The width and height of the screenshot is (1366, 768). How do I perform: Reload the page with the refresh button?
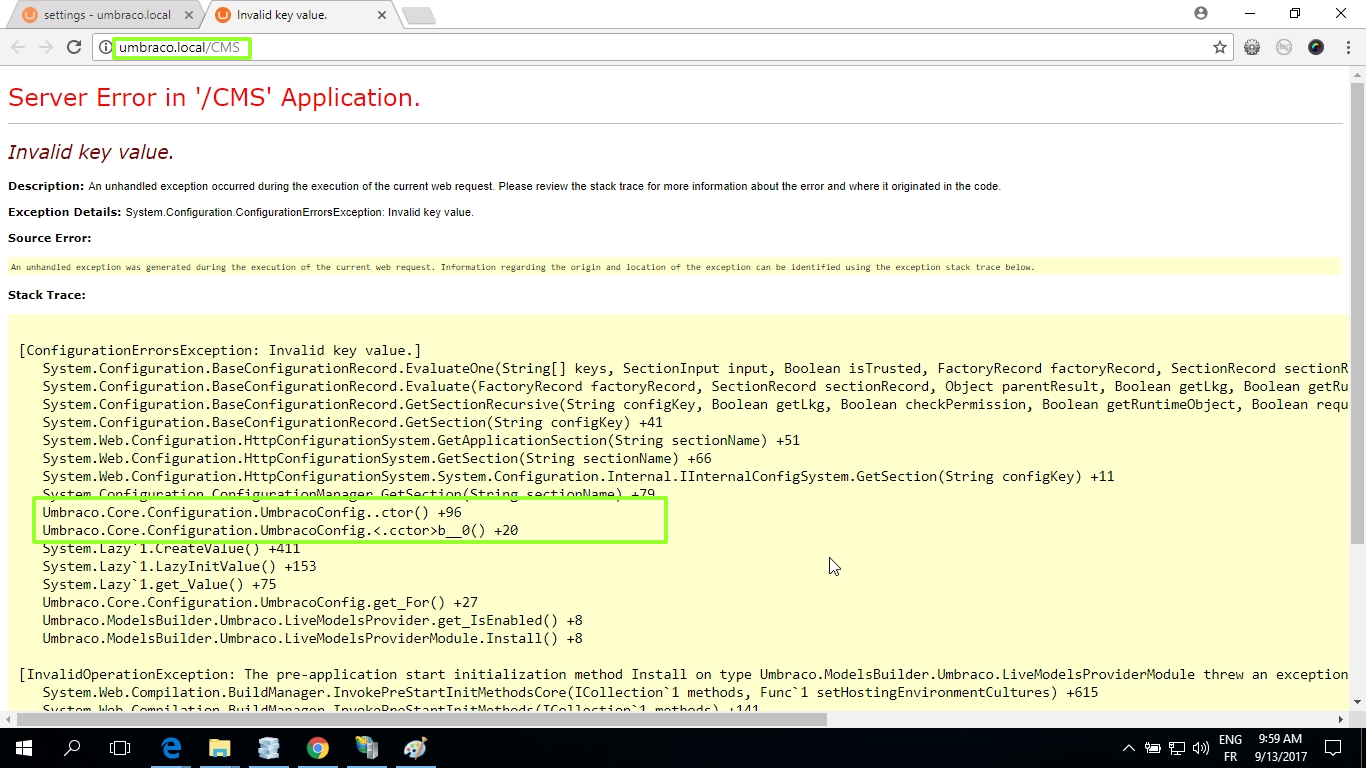click(x=73, y=47)
